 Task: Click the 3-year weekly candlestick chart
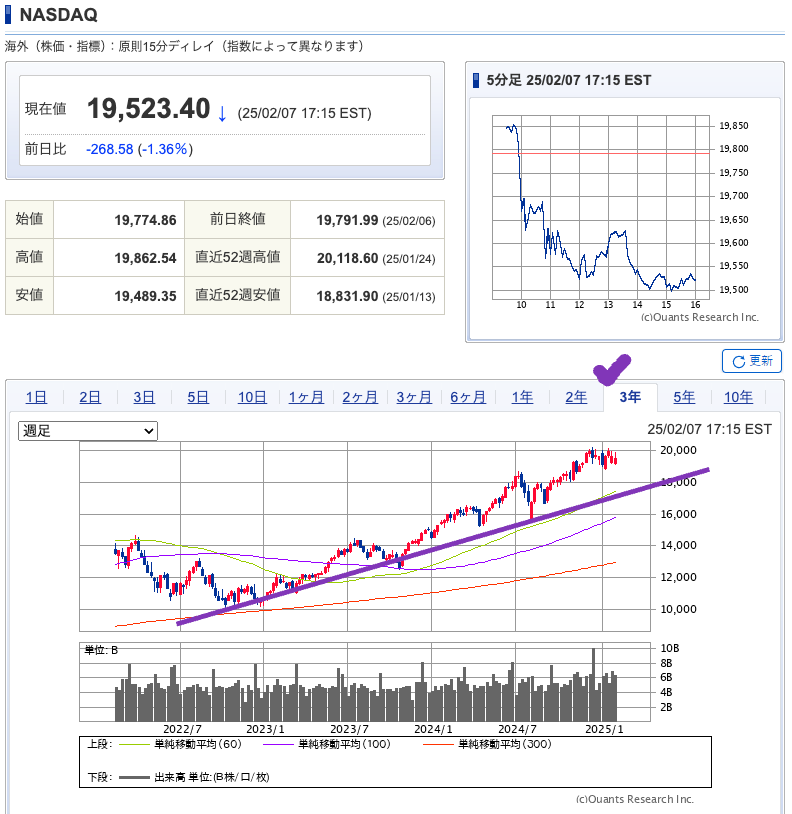click(x=365, y=536)
